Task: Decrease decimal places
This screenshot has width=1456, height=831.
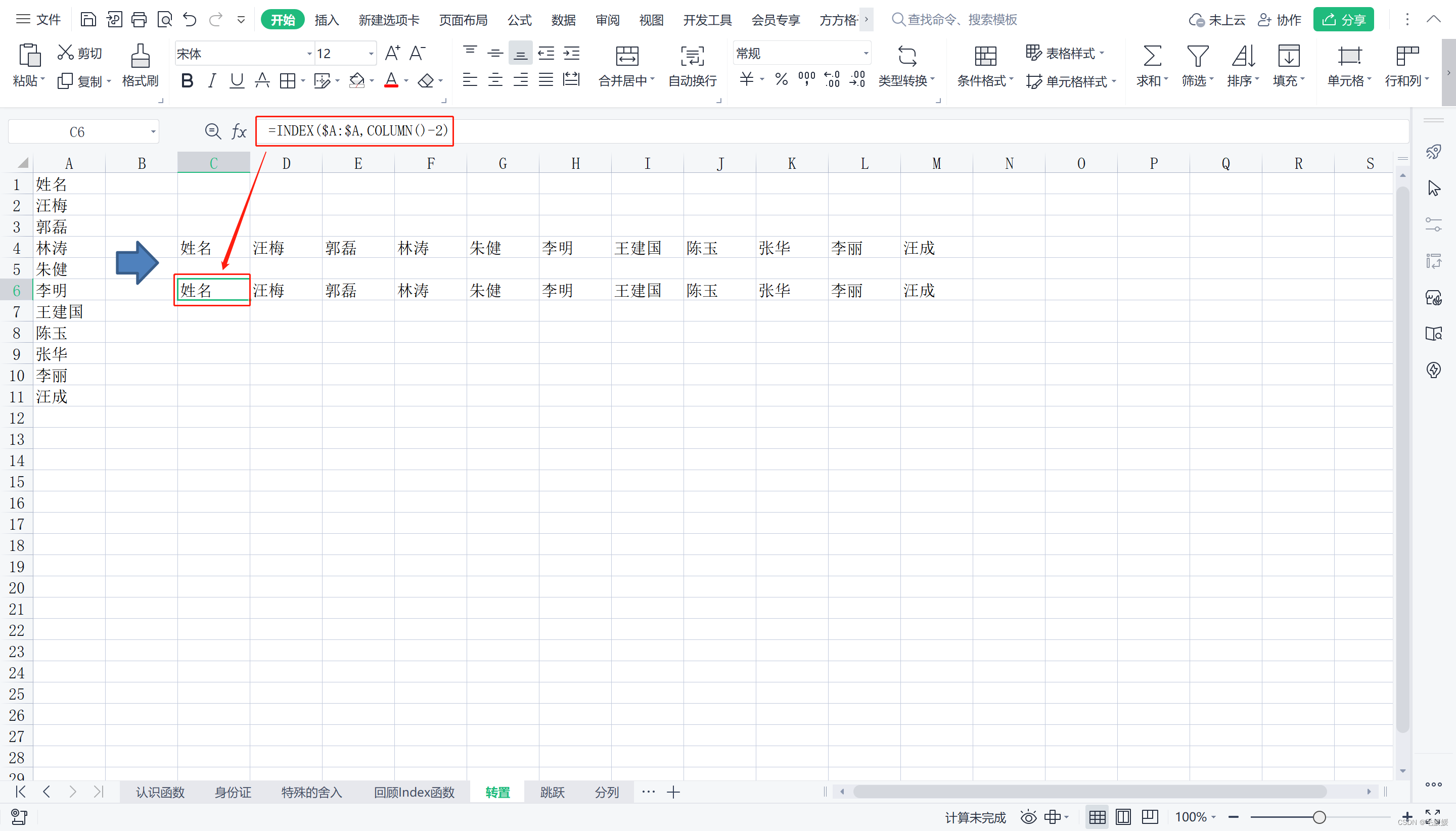Action: tap(857, 79)
